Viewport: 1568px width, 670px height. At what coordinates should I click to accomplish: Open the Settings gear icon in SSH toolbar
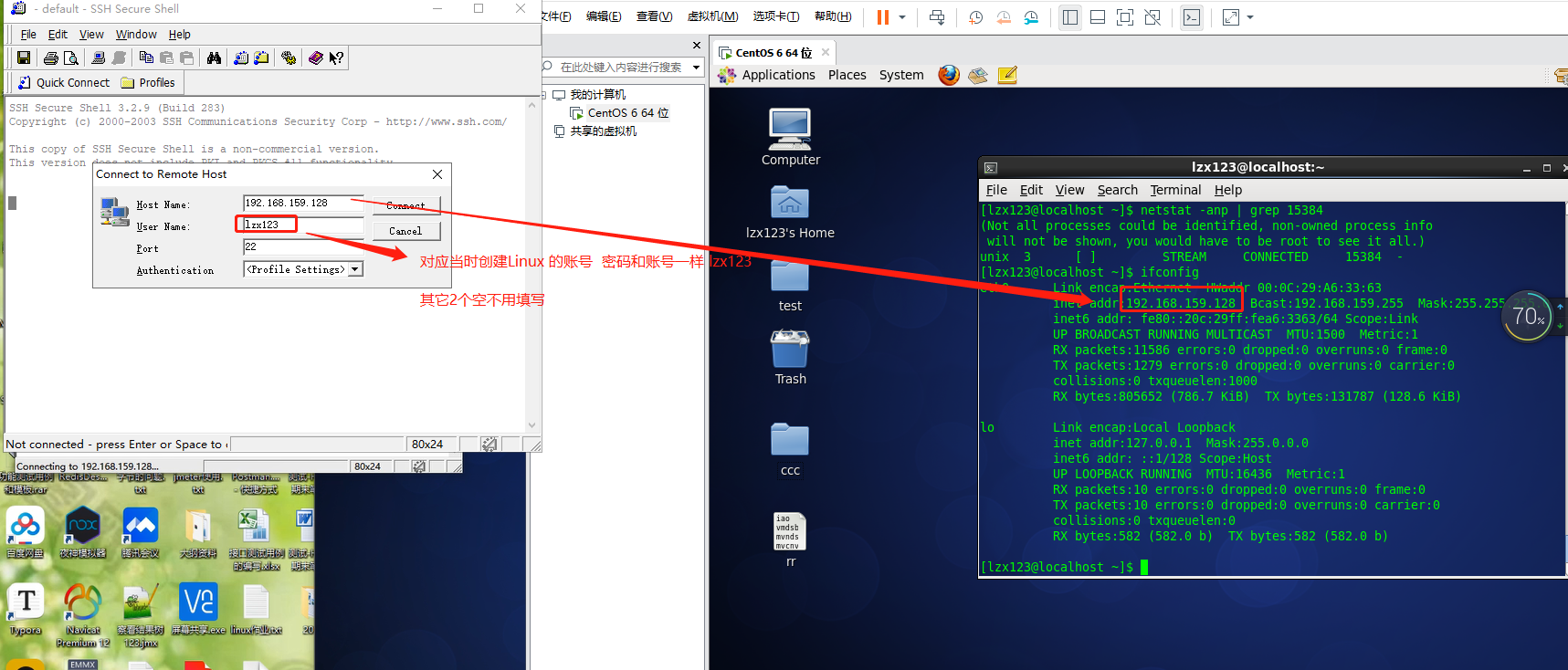[x=289, y=58]
